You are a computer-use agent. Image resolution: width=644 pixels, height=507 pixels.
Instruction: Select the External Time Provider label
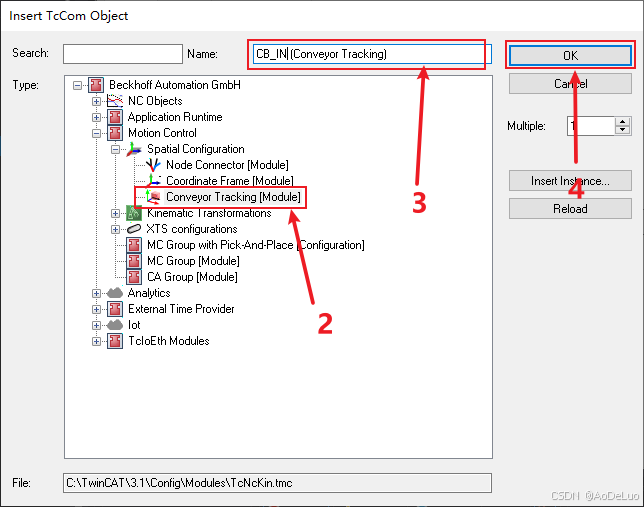pyautogui.click(x=181, y=309)
